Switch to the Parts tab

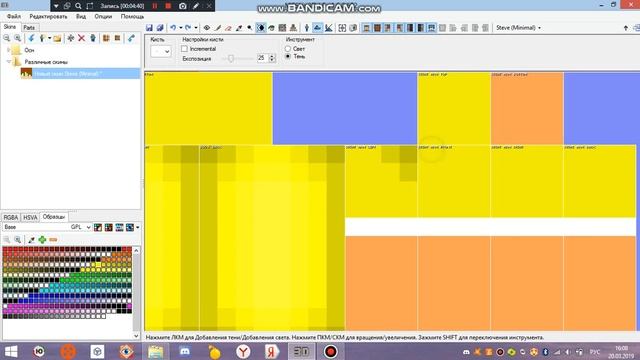[x=29, y=27]
